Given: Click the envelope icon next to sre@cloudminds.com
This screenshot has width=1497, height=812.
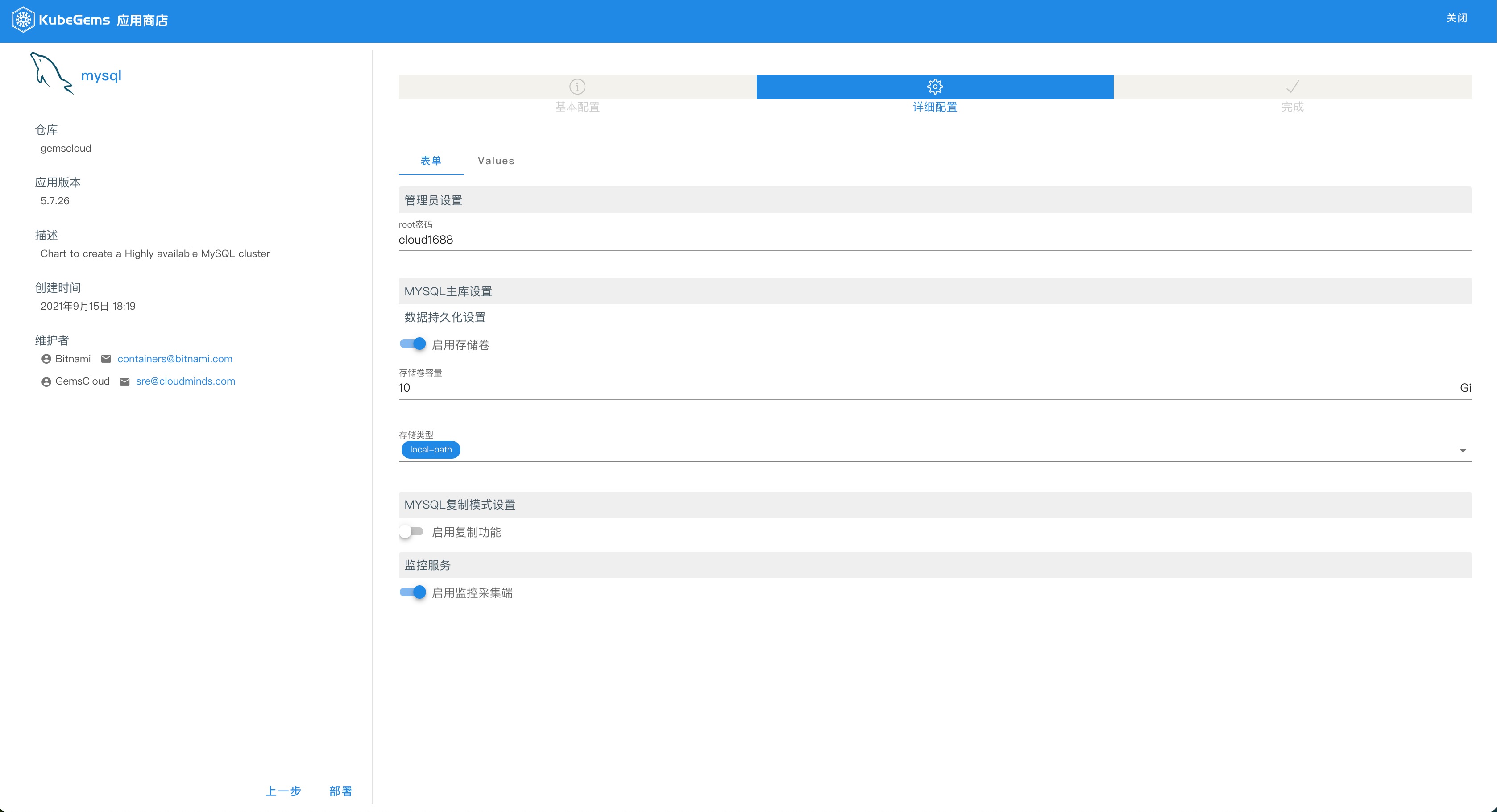Looking at the screenshot, I should (124, 382).
